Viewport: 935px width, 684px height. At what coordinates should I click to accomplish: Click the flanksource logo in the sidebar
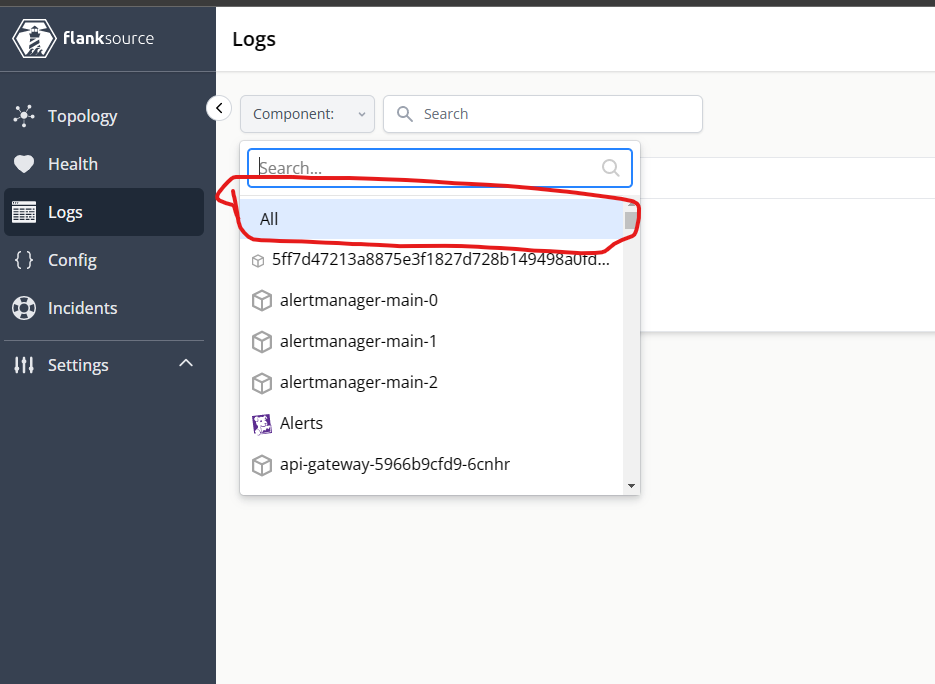pyautogui.click(x=33, y=38)
